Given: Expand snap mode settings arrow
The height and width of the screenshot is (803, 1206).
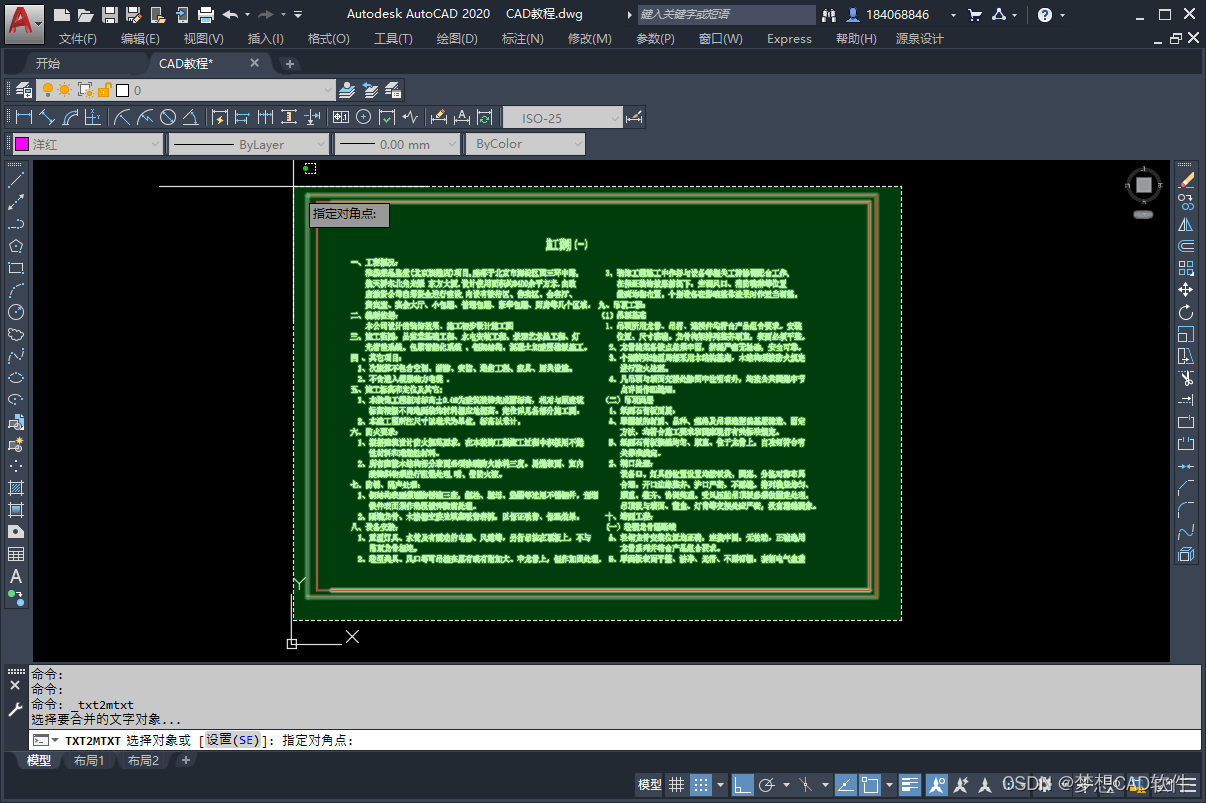Looking at the screenshot, I should tap(720, 784).
